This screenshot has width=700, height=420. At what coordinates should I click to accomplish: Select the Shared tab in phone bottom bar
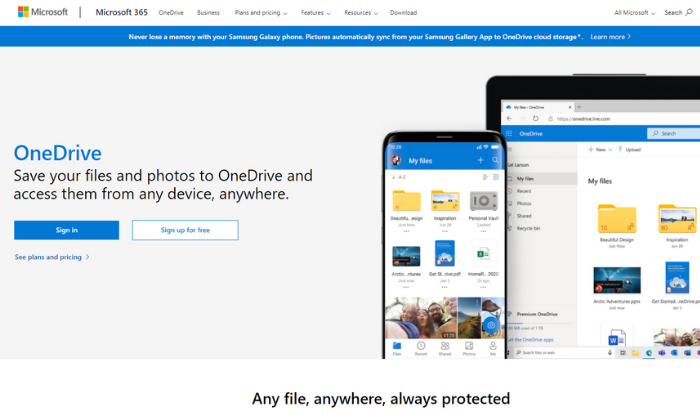click(x=445, y=348)
